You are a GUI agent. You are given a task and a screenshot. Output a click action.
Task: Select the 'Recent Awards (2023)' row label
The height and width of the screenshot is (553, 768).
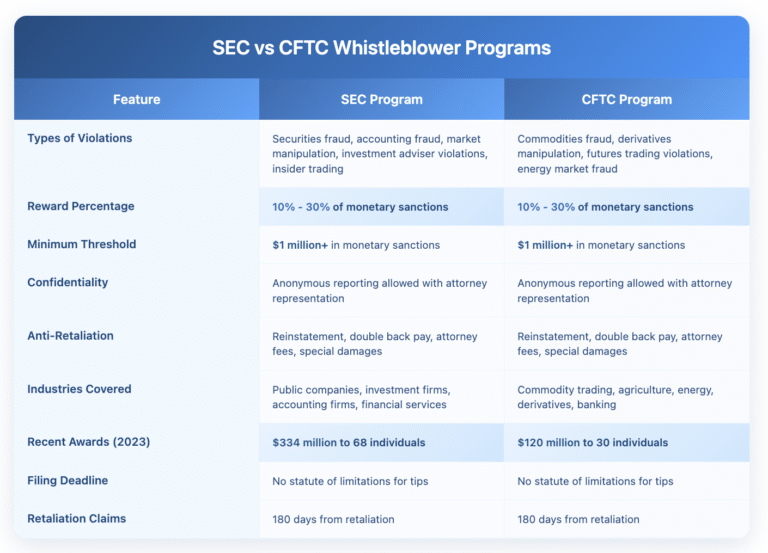point(88,442)
